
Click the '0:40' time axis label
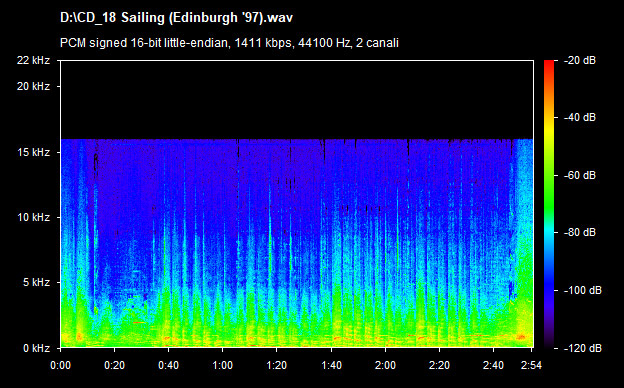(169, 365)
